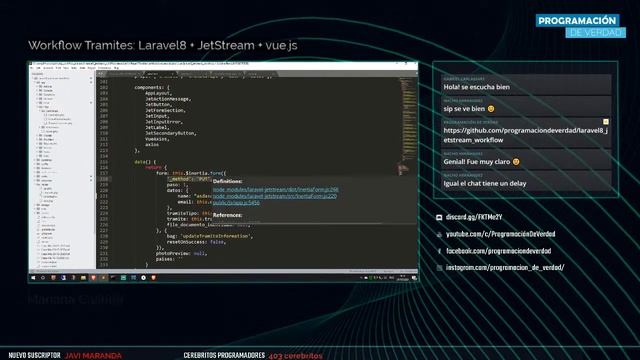This screenshot has height=360, width=640.
Task: Click the white round icon in the taskbar
Action: point(144,278)
